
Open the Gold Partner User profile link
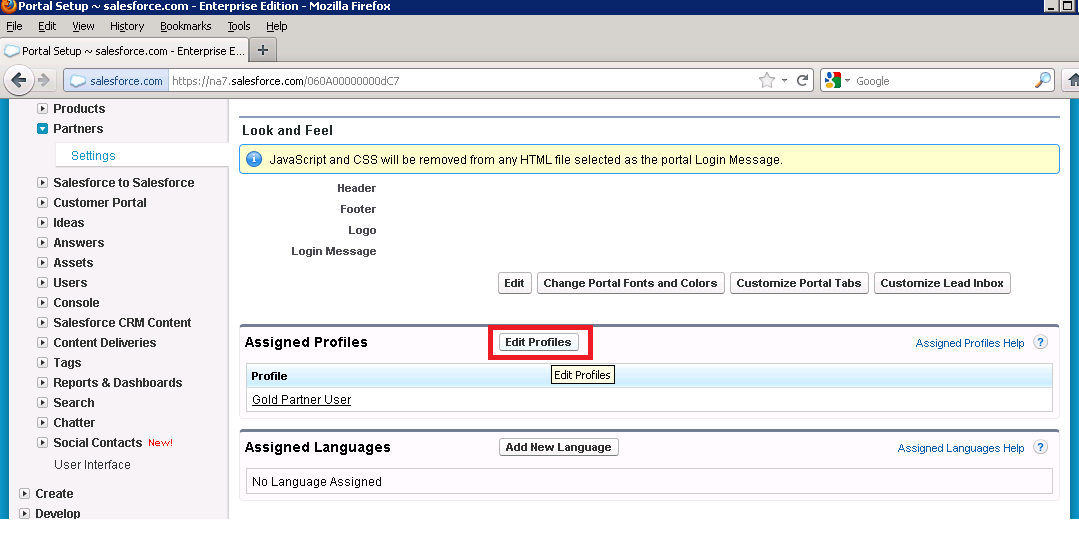tap(301, 400)
